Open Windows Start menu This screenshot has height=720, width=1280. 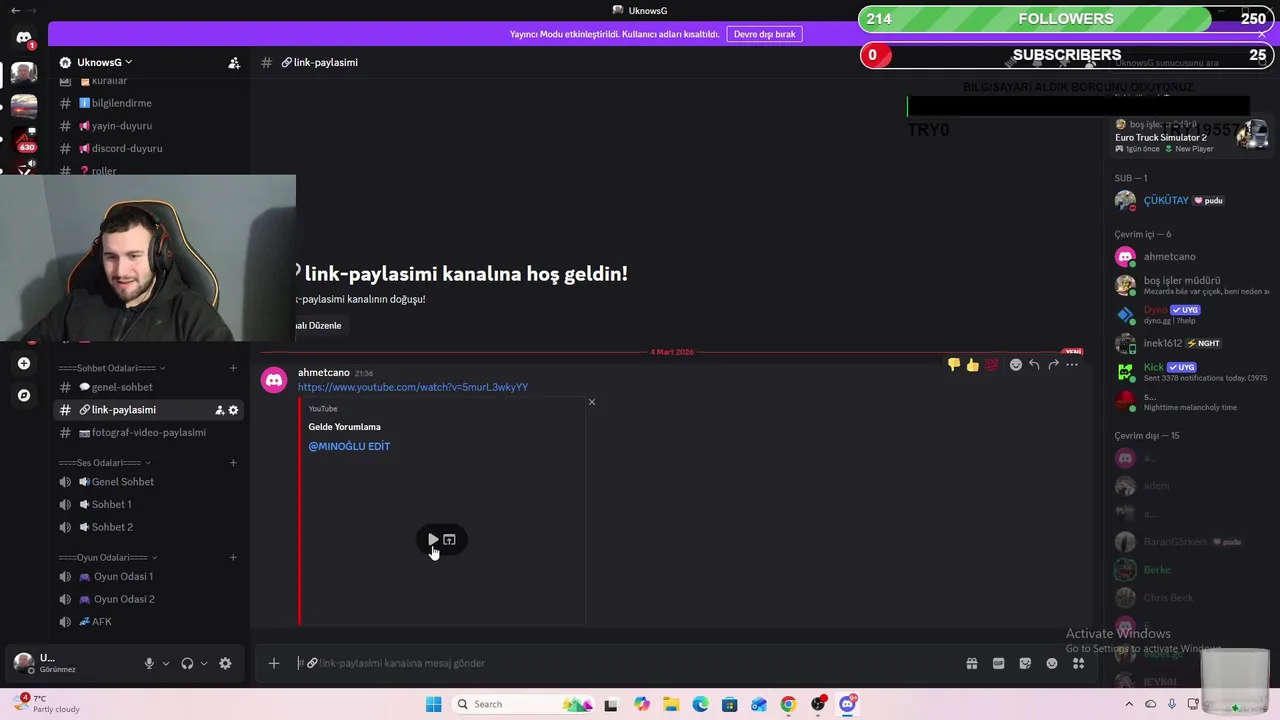(433, 704)
